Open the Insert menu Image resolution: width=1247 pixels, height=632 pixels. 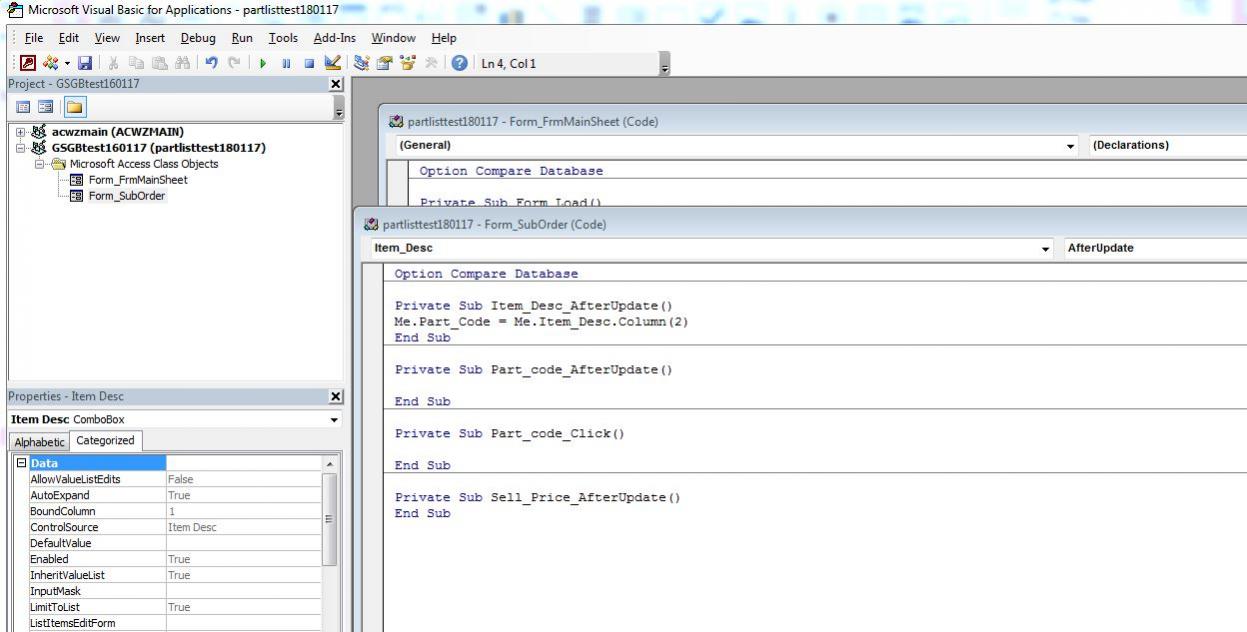pos(150,38)
